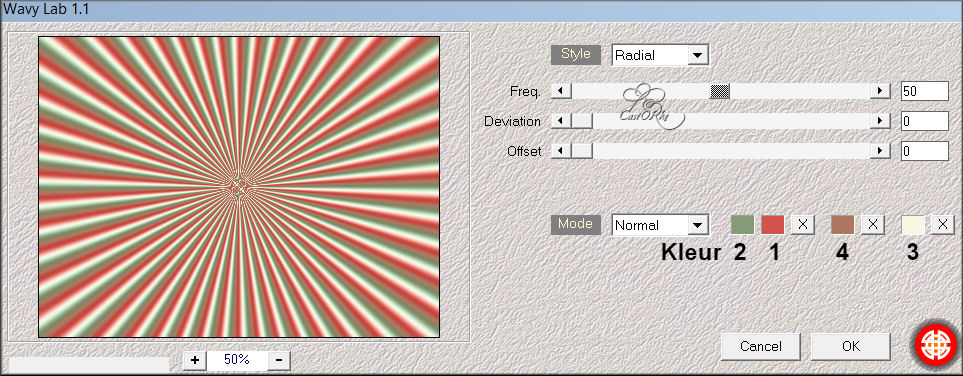Click the zoom in plus button
This screenshot has height=376, width=963.
click(195, 360)
